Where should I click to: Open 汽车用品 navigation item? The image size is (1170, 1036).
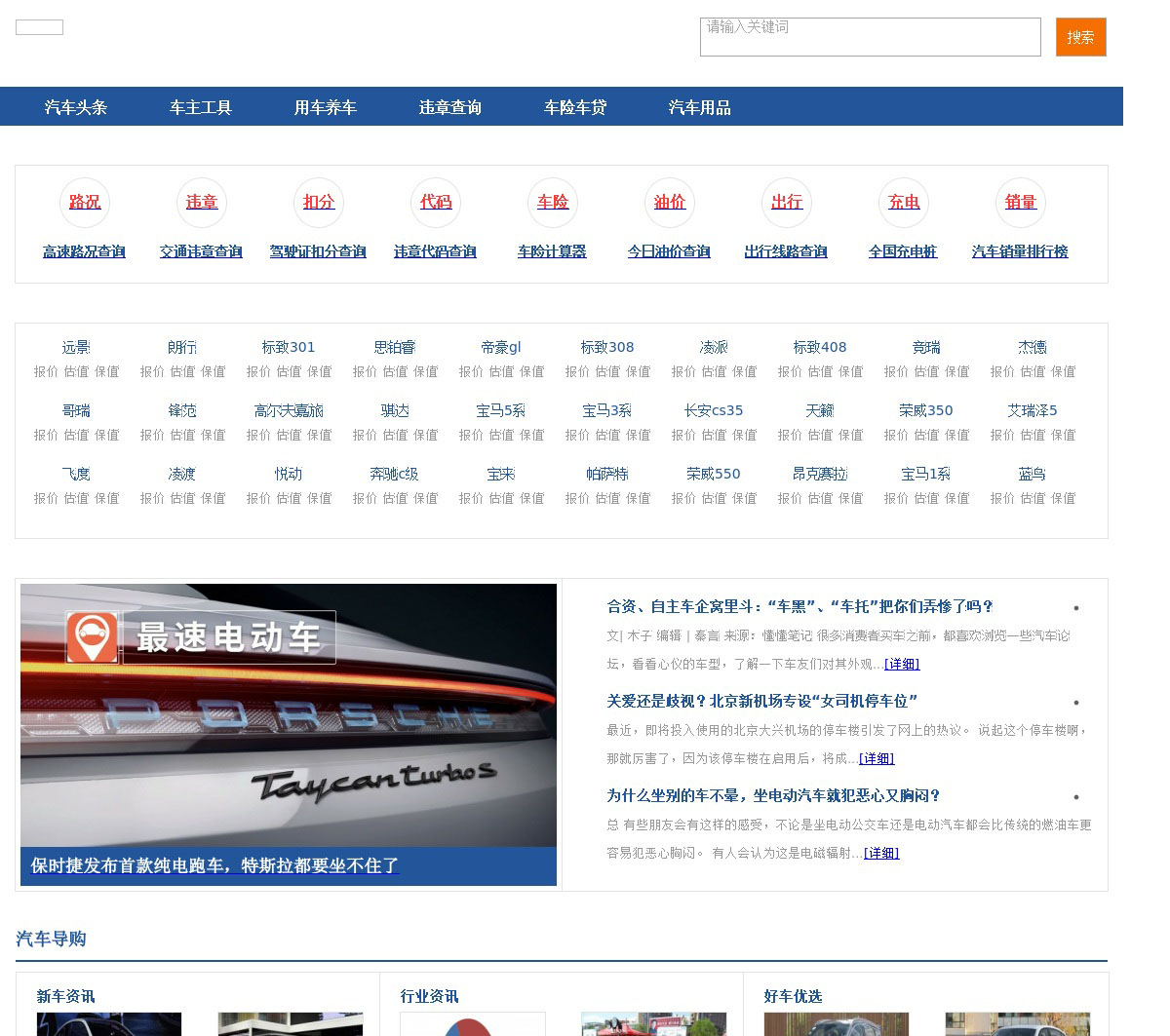700,107
